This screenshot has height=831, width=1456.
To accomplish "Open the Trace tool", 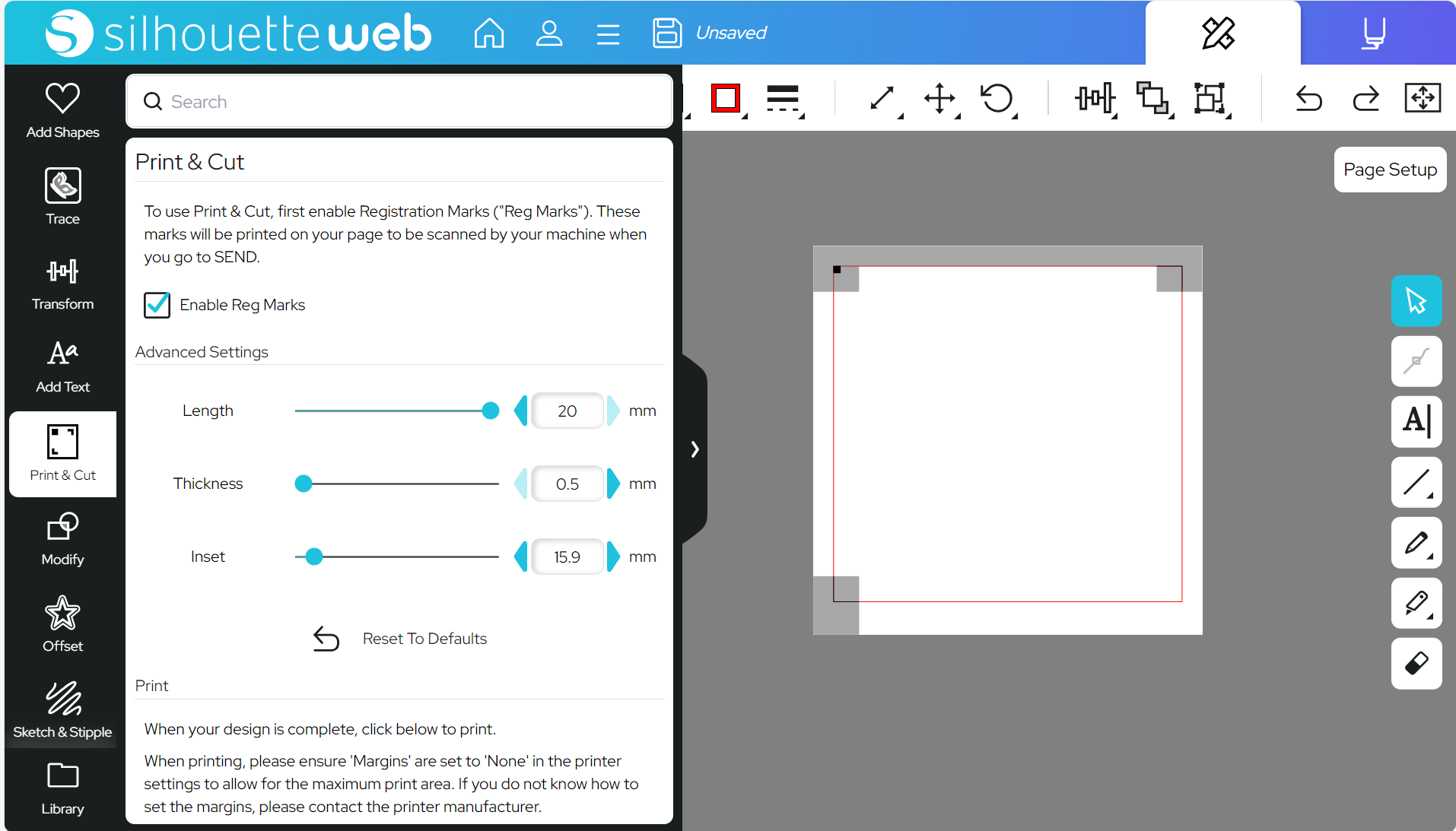I will pos(62,196).
